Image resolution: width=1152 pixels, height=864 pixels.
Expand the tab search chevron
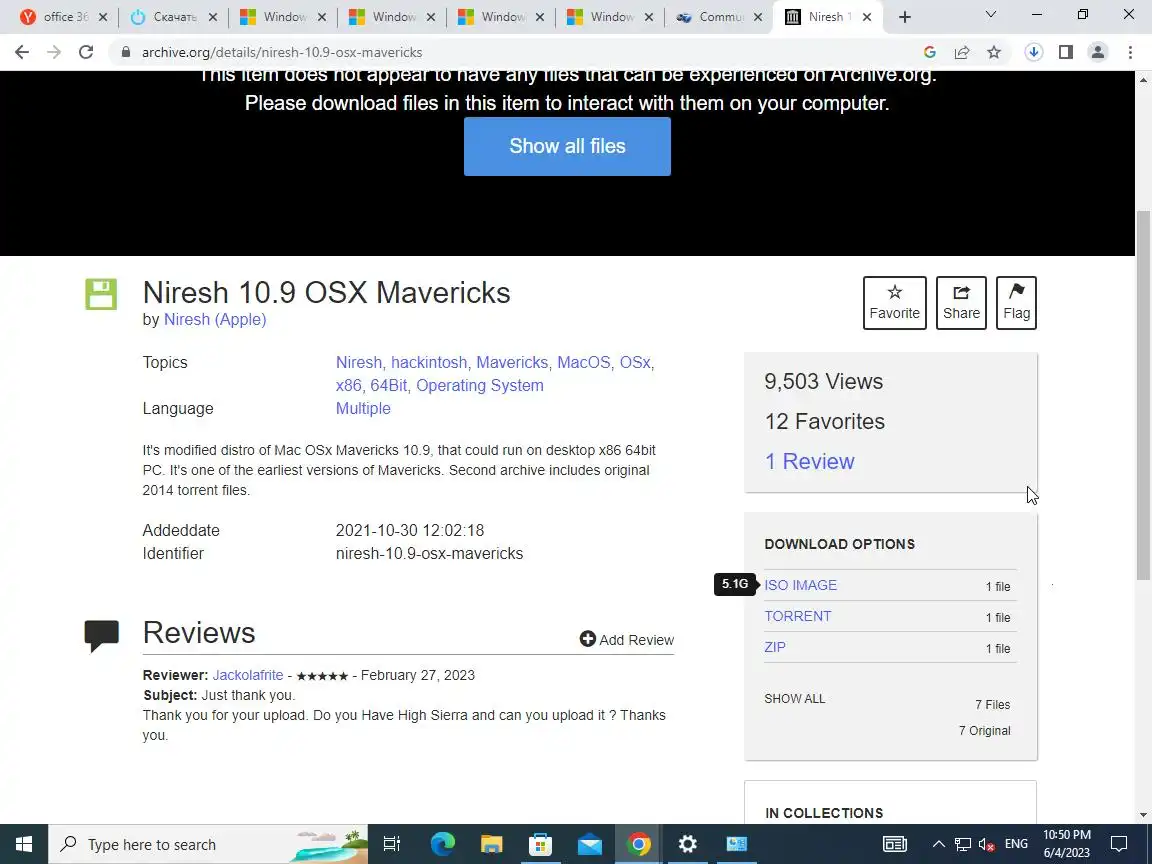pyautogui.click(x=990, y=14)
